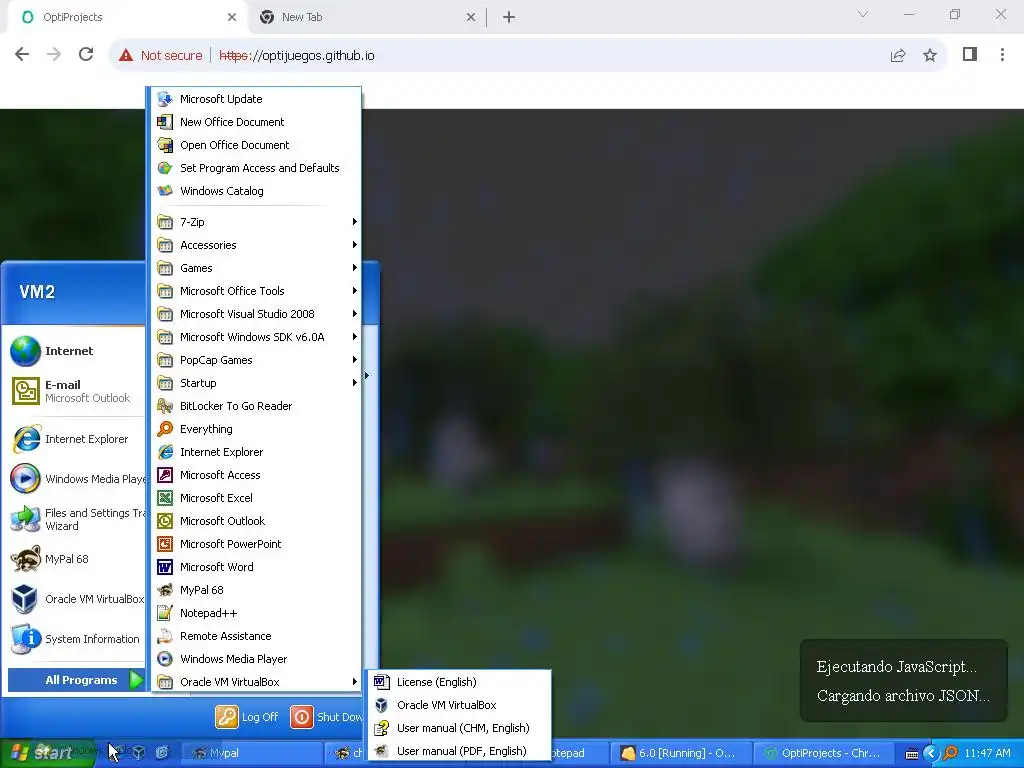Open Set Program Access and Defaults
The image size is (1024, 768).
(x=256, y=168)
